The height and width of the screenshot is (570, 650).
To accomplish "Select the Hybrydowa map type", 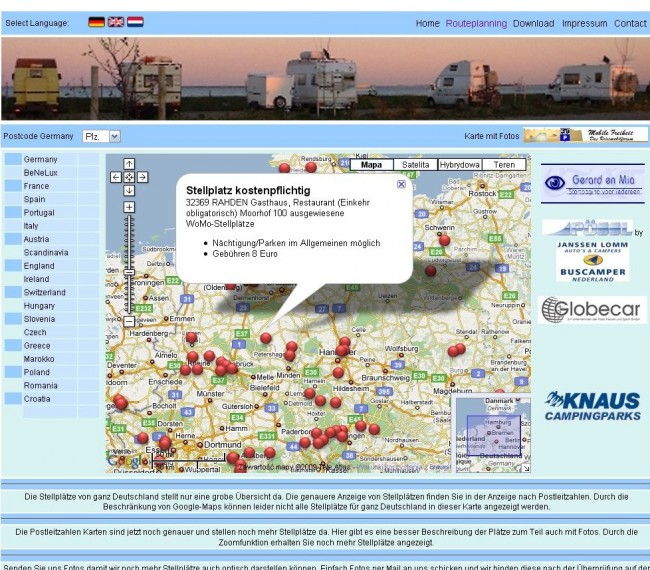I will point(459,164).
